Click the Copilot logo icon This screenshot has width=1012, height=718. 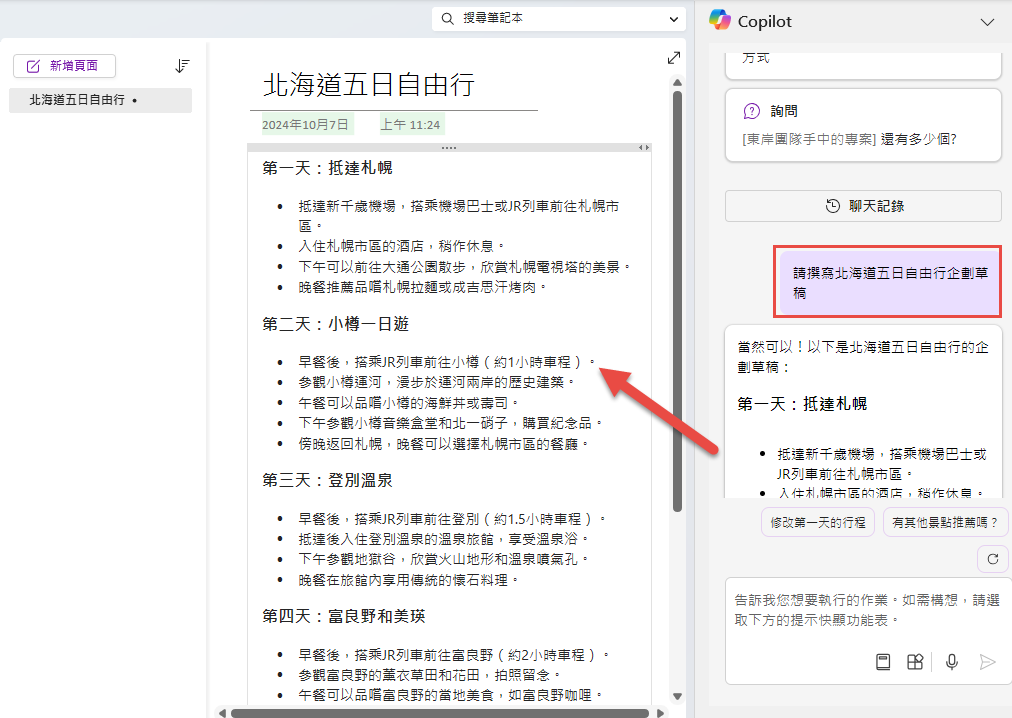tap(720, 20)
